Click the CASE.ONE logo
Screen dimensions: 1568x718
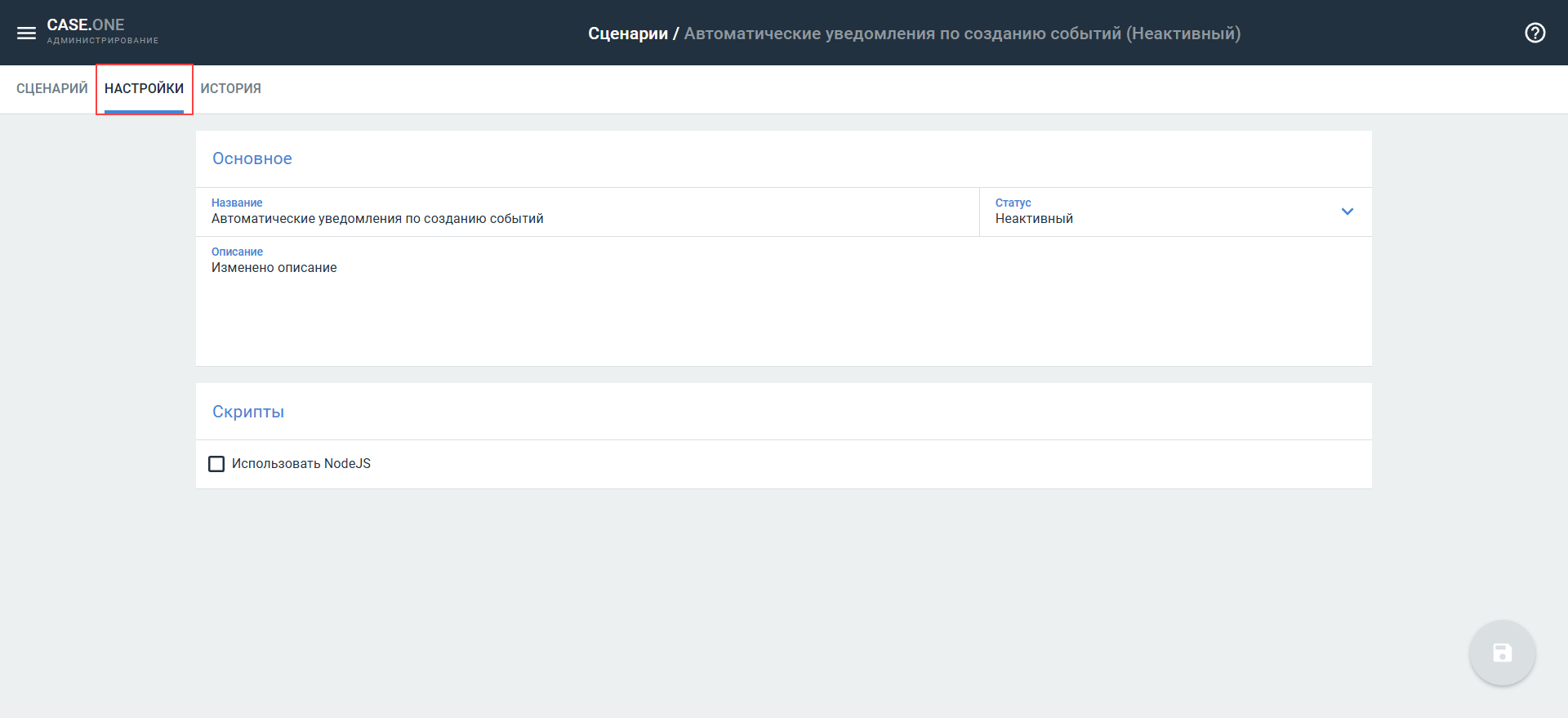click(x=86, y=25)
